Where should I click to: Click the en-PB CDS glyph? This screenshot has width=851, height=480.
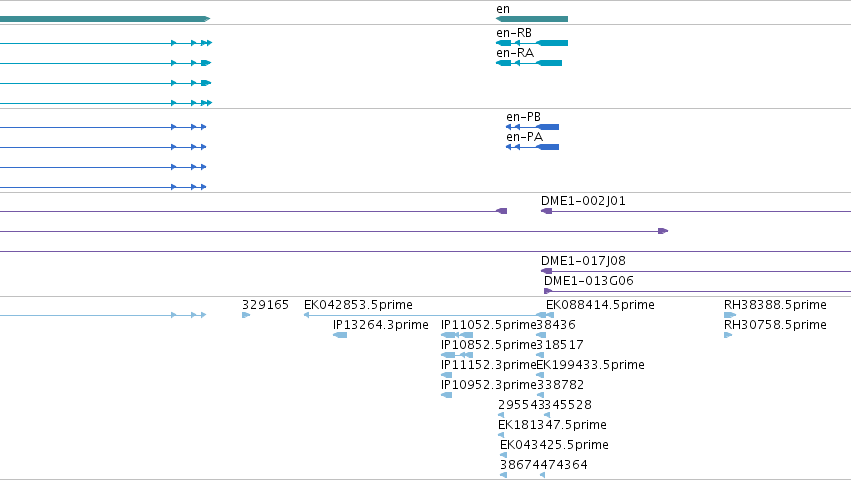pos(532,127)
